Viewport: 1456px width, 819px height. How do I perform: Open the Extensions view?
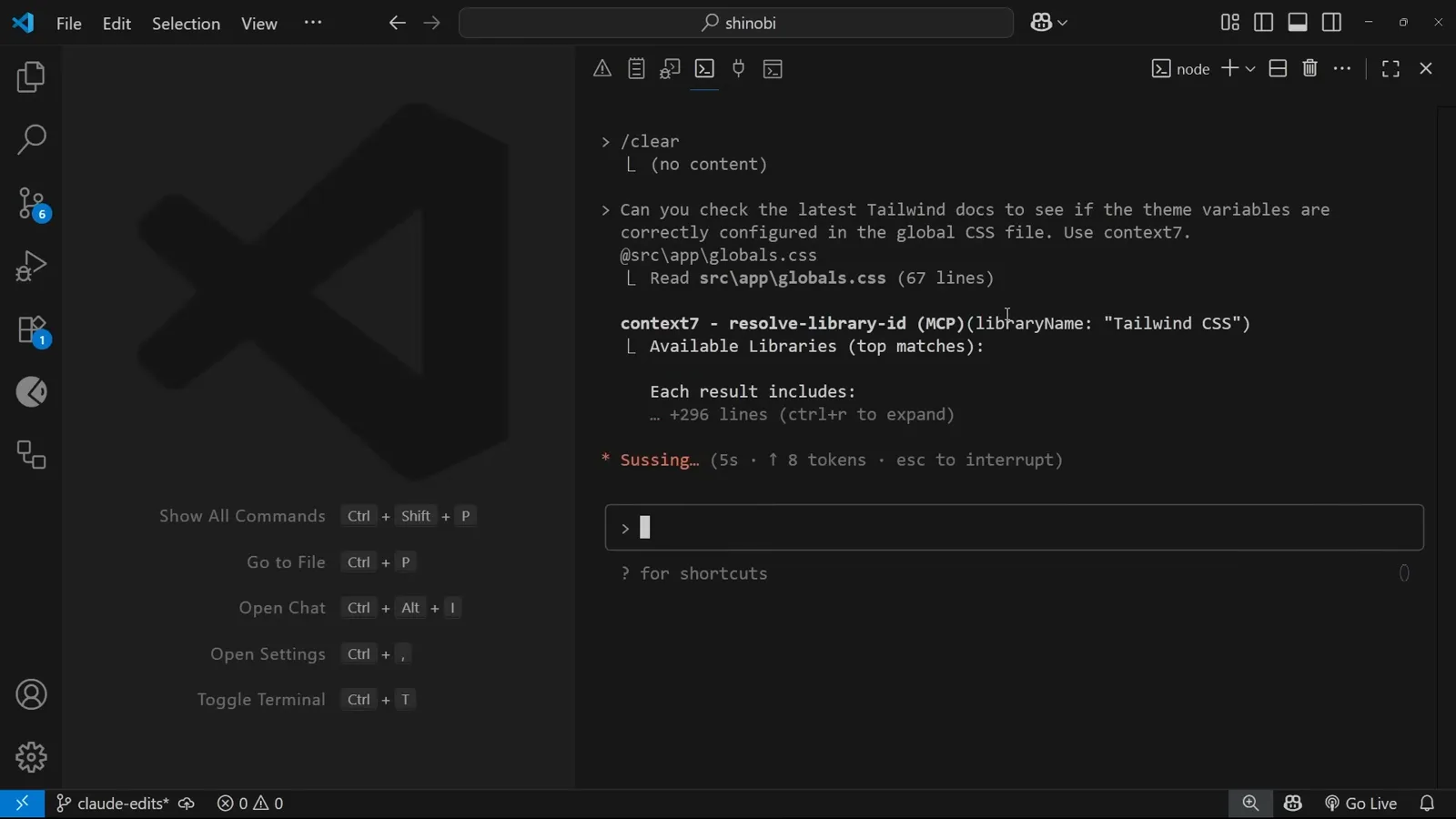(x=33, y=331)
